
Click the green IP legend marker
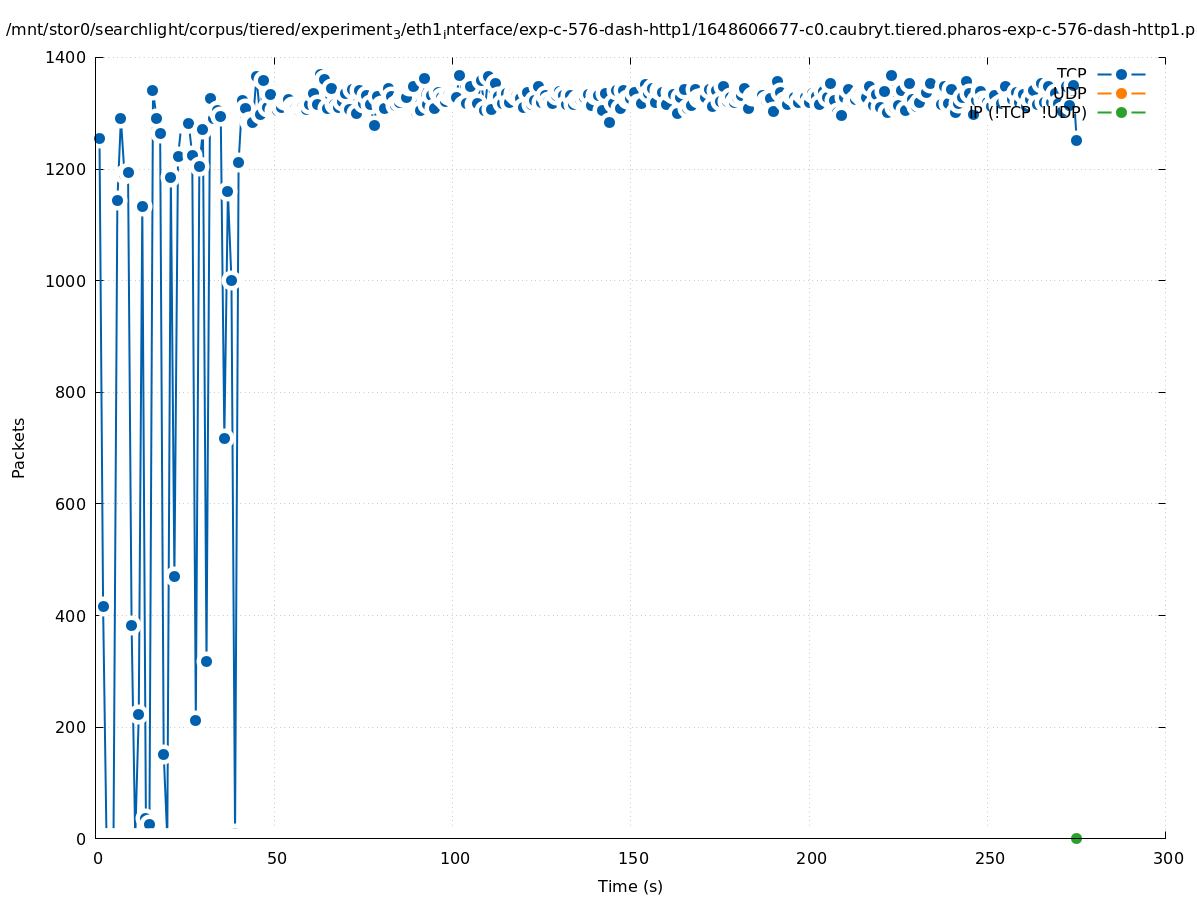(x=1121, y=112)
